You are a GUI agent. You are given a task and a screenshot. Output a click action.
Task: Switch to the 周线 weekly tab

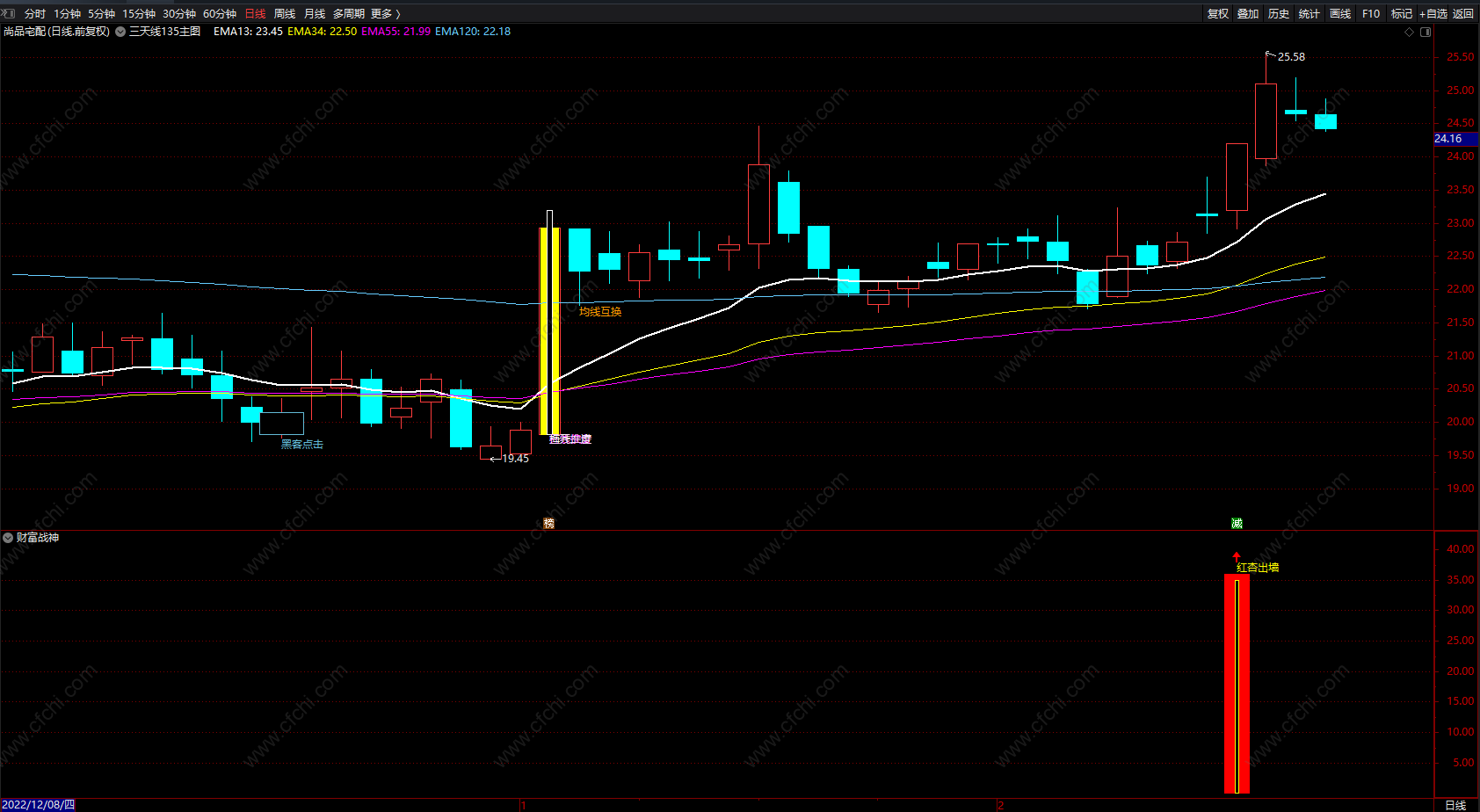tap(285, 13)
